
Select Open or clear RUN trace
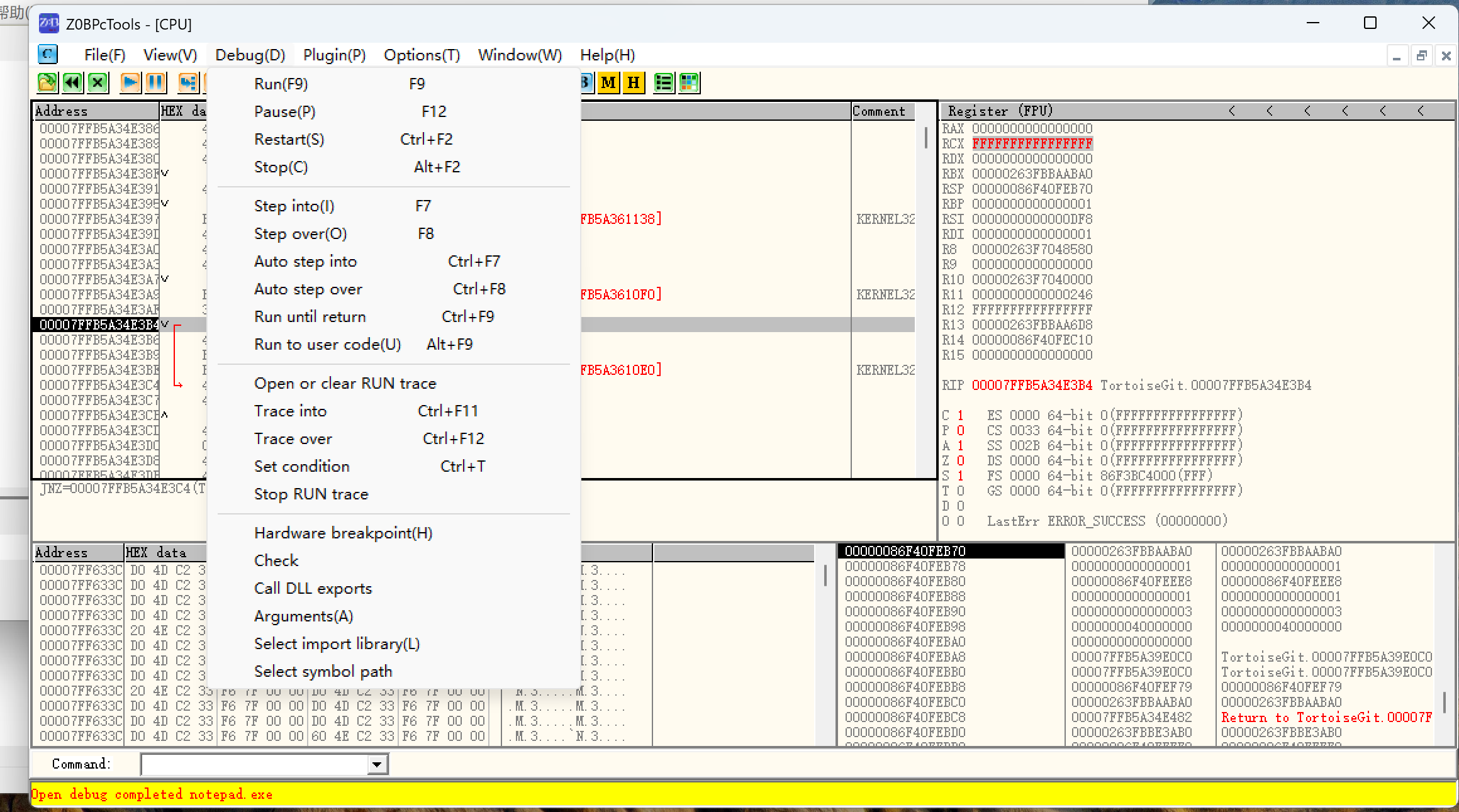pyautogui.click(x=394, y=383)
